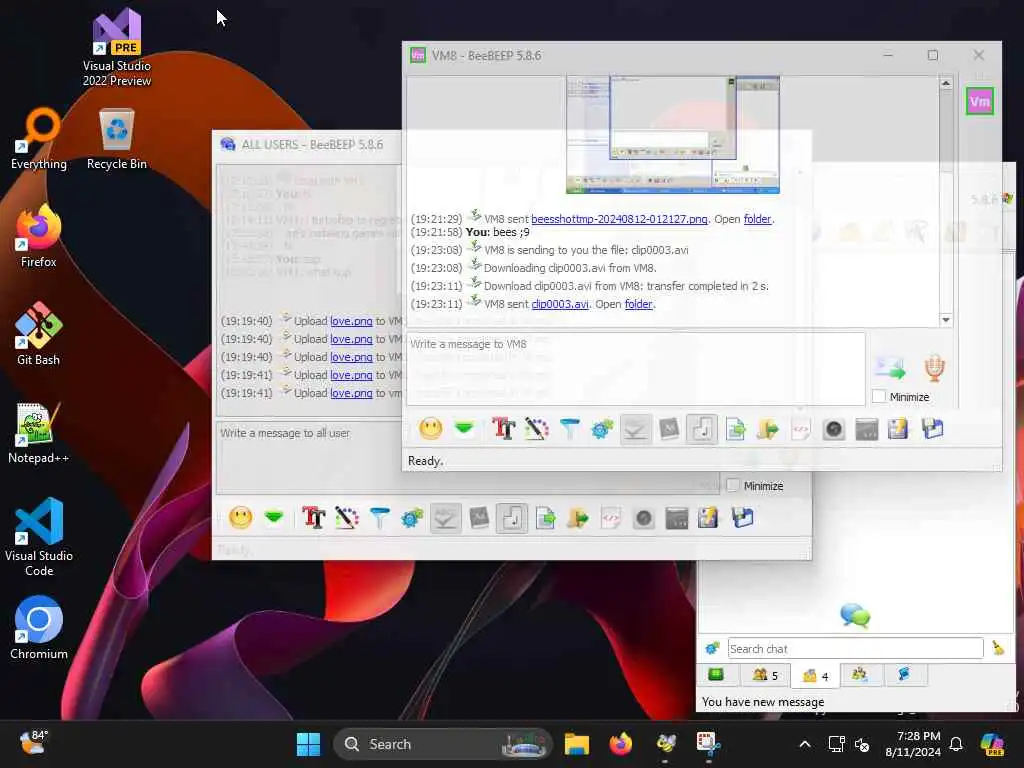Switch to users tab showing 5
The height and width of the screenshot is (768, 1024).
[x=765, y=675]
